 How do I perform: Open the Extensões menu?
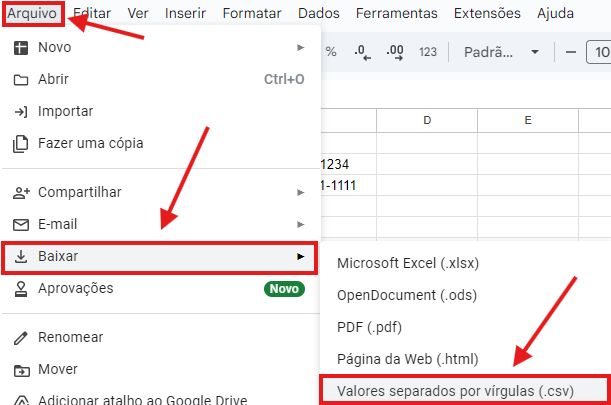click(x=487, y=13)
